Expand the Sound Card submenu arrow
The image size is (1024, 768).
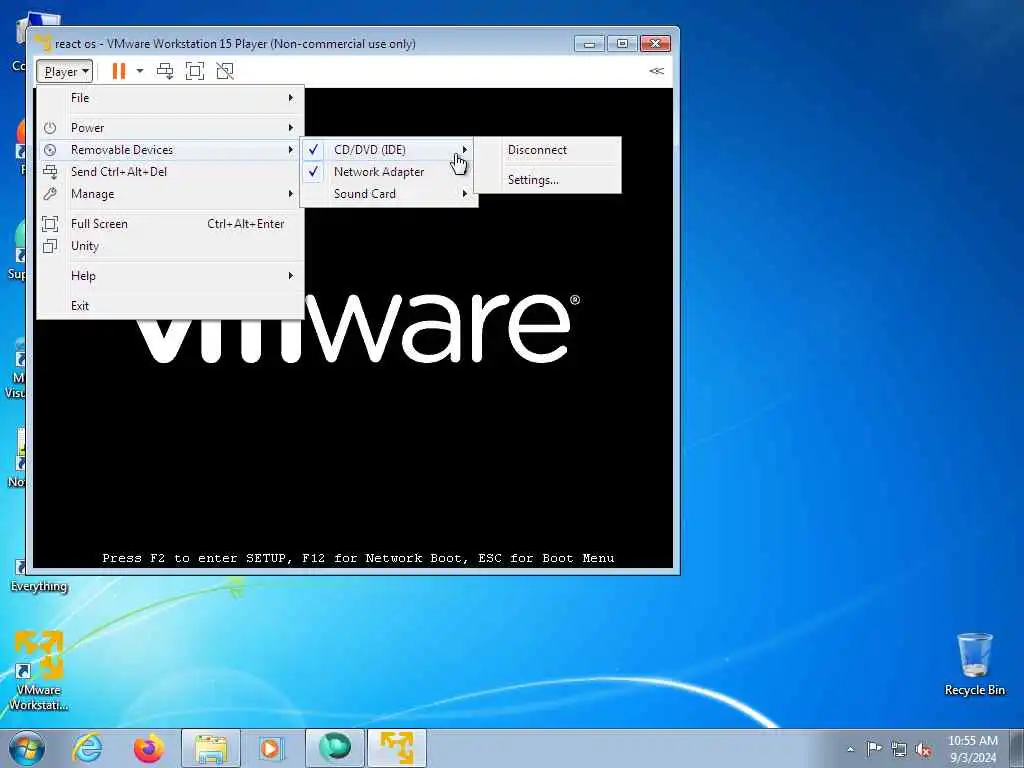pyautogui.click(x=465, y=194)
